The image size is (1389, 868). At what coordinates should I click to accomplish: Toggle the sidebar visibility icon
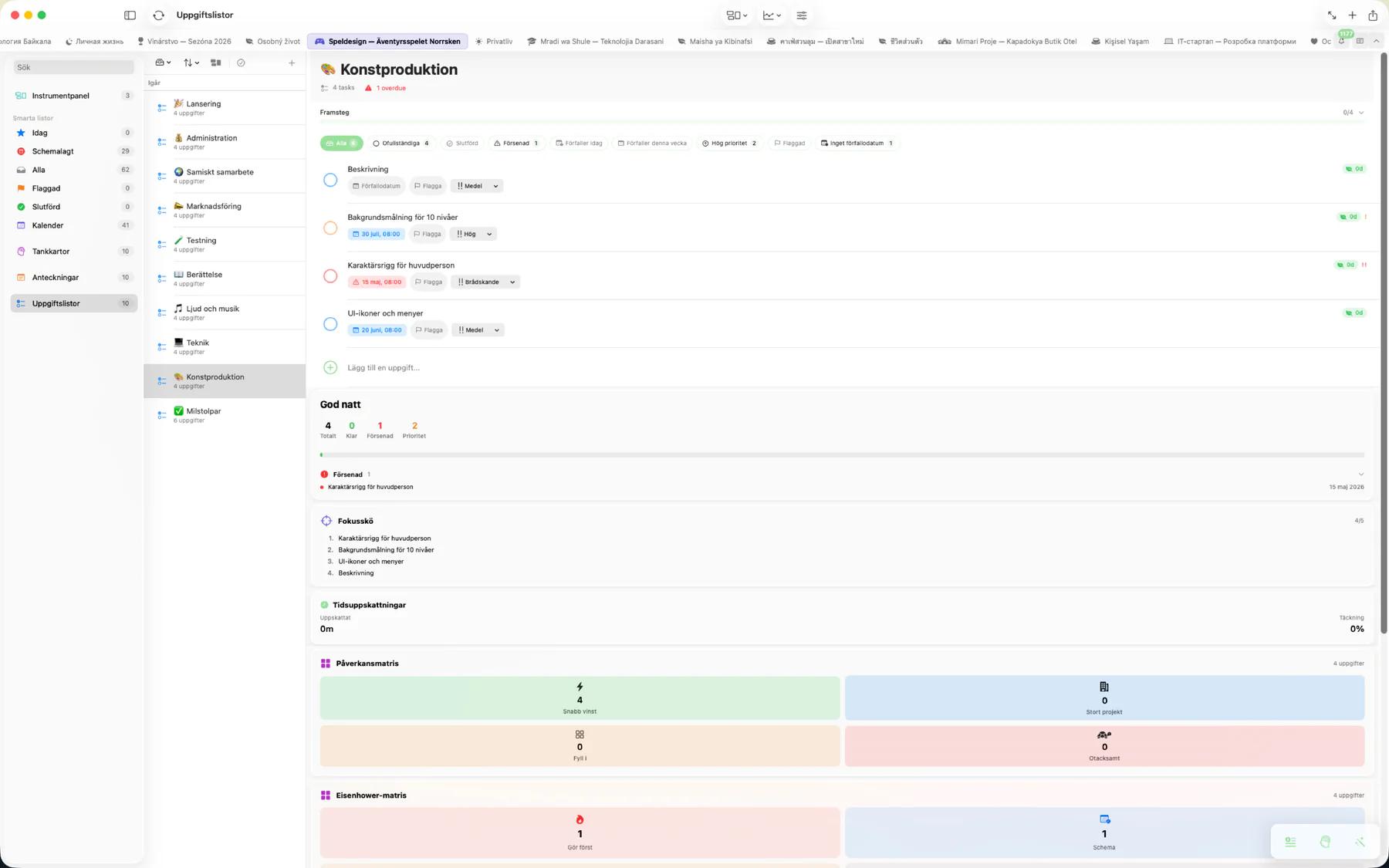[130, 15]
